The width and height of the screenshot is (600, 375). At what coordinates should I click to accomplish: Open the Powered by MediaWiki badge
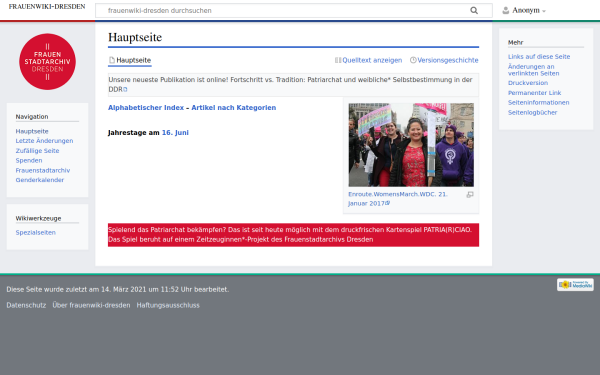(575, 285)
